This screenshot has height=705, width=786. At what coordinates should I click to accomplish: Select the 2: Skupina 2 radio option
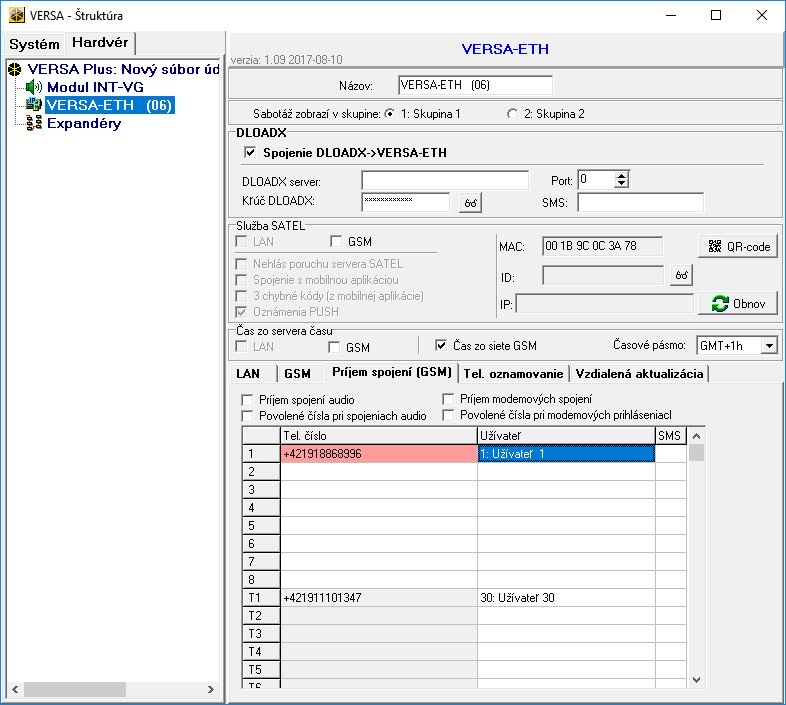coord(513,114)
